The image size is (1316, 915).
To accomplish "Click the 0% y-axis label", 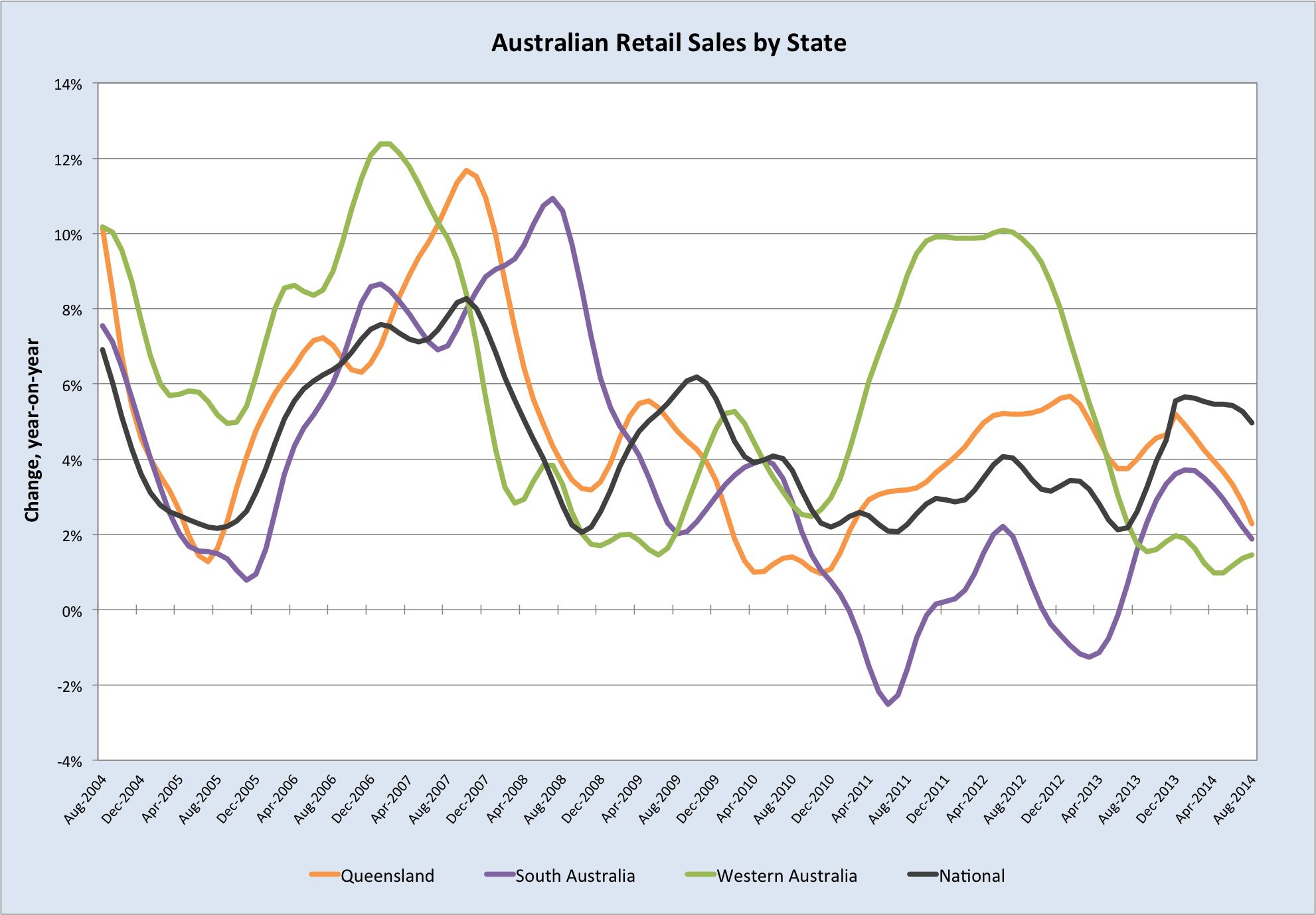I will point(72,612).
